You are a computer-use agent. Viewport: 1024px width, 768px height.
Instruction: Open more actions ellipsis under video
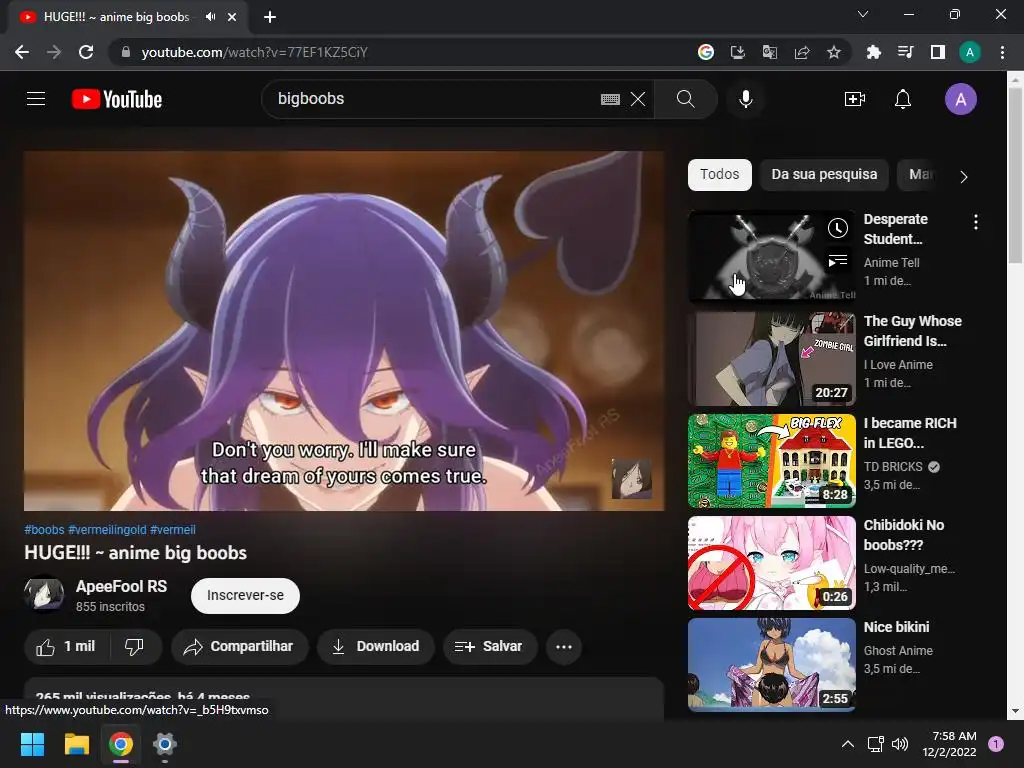pyautogui.click(x=564, y=647)
